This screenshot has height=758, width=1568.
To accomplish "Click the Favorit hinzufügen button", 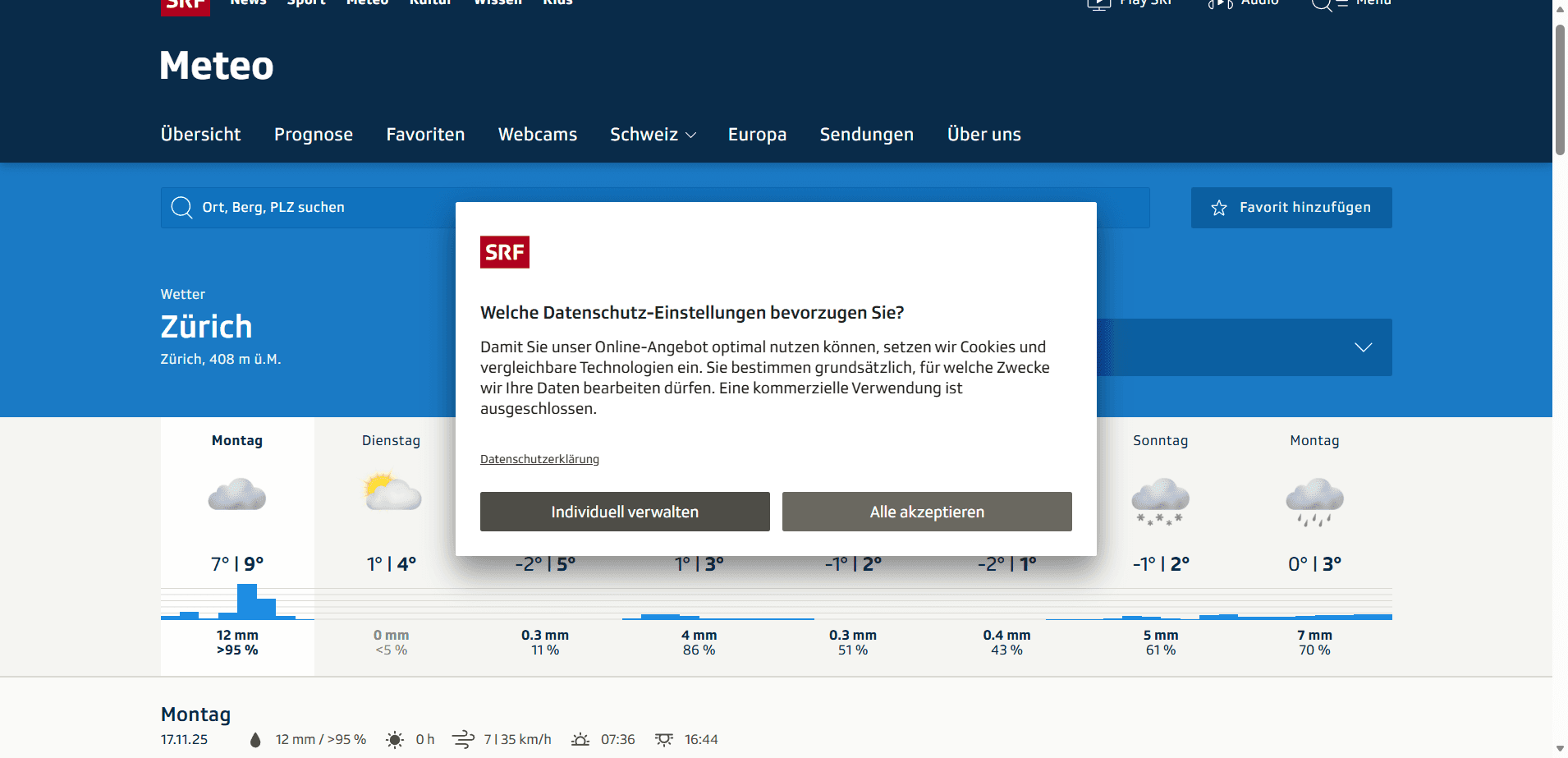I will tap(1291, 208).
